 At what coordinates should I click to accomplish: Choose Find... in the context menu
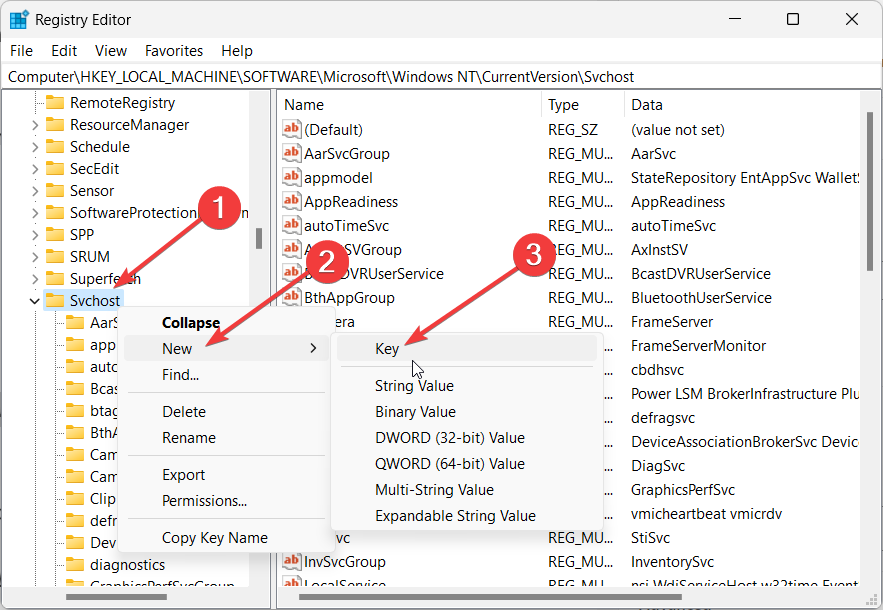[x=226, y=375]
